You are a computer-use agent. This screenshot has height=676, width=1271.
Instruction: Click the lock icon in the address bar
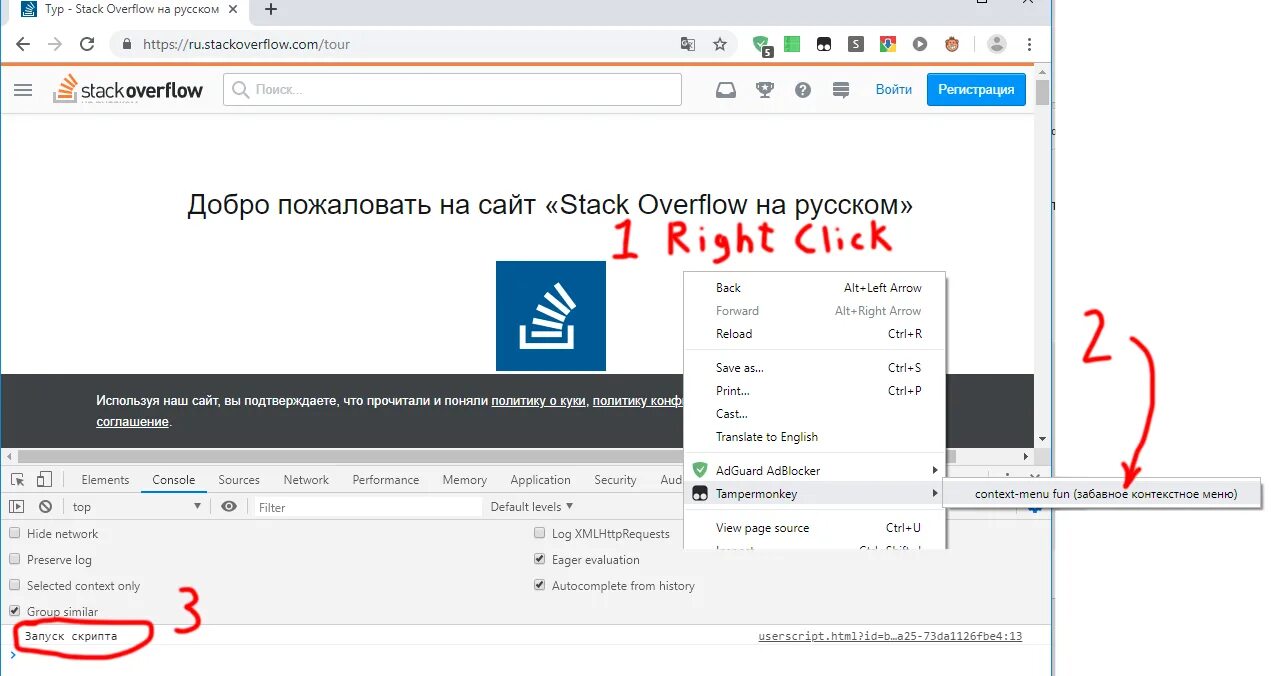(127, 44)
